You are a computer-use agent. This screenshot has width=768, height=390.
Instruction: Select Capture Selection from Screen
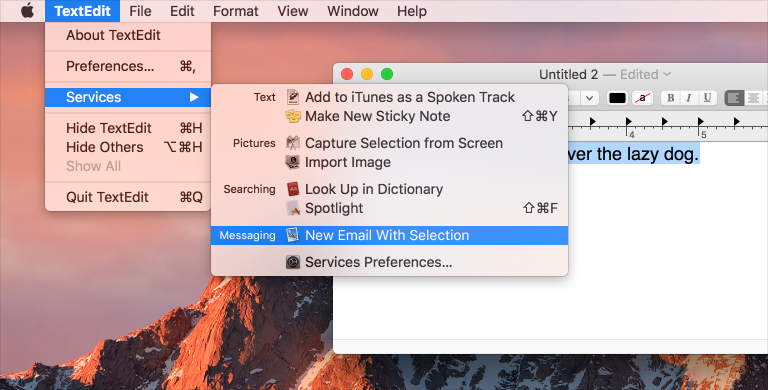click(x=389, y=143)
